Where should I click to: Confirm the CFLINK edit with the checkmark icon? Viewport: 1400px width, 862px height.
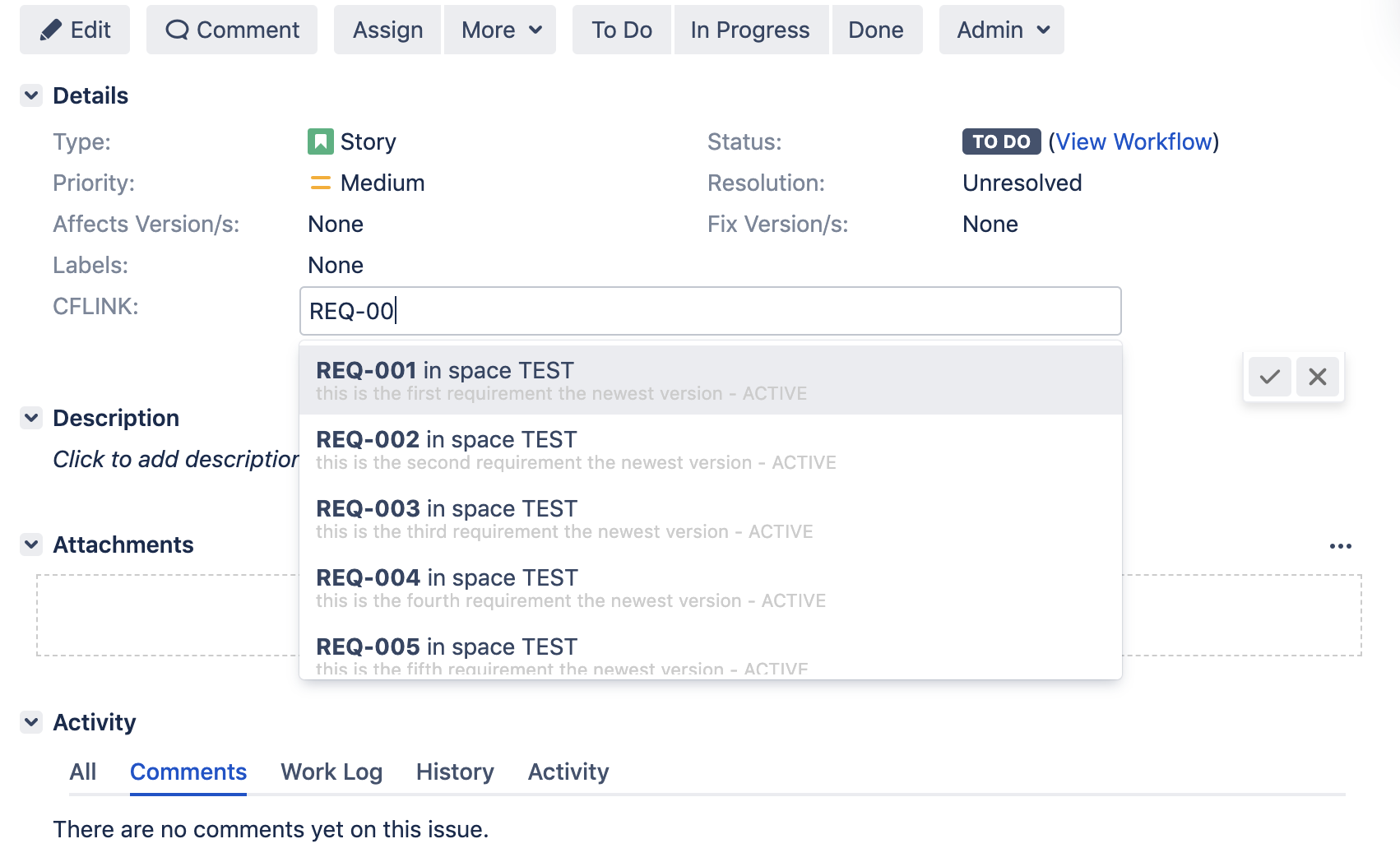[1269, 377]
